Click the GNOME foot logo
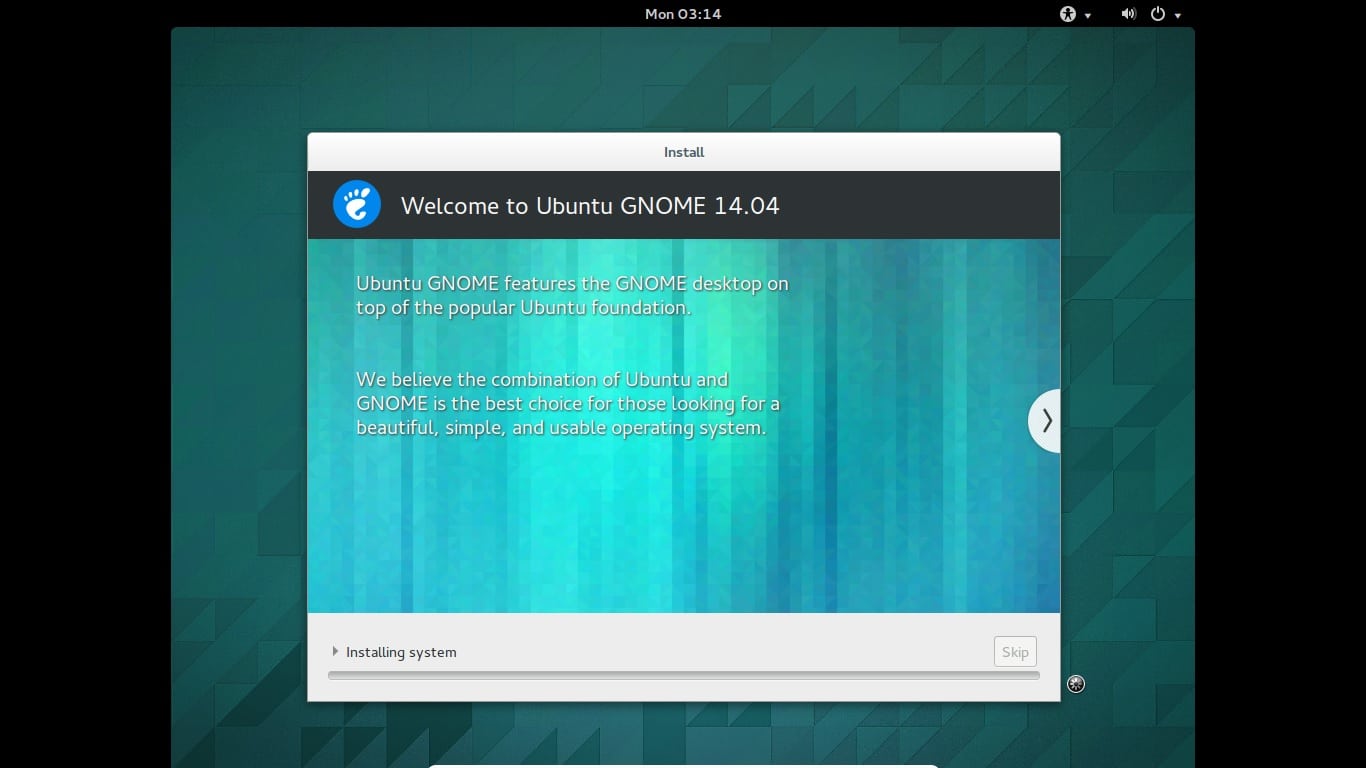Image resolution: width=1366 pixels, height=768 pixels. (x=357, y=205)
